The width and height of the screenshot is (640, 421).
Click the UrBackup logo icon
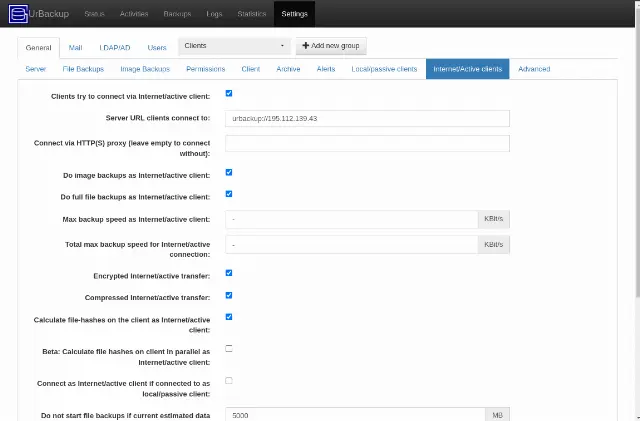[x=18, y=14]
